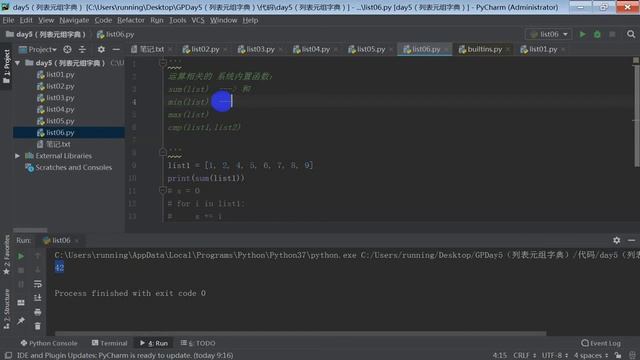The height and width of the screenshot is (360, 640).
Task: Click the Run console horizontal scrollbar
Action: [300, 333]
